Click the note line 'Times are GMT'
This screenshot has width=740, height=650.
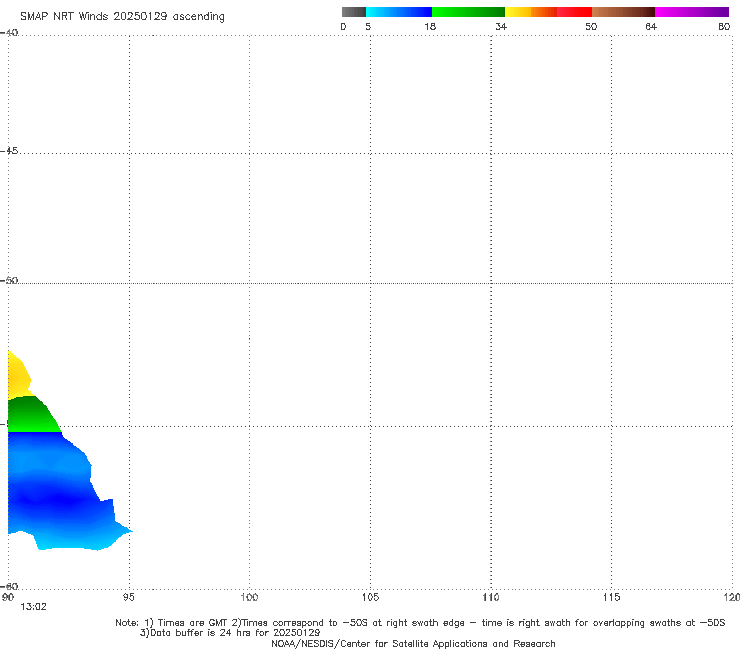[192, 623]
